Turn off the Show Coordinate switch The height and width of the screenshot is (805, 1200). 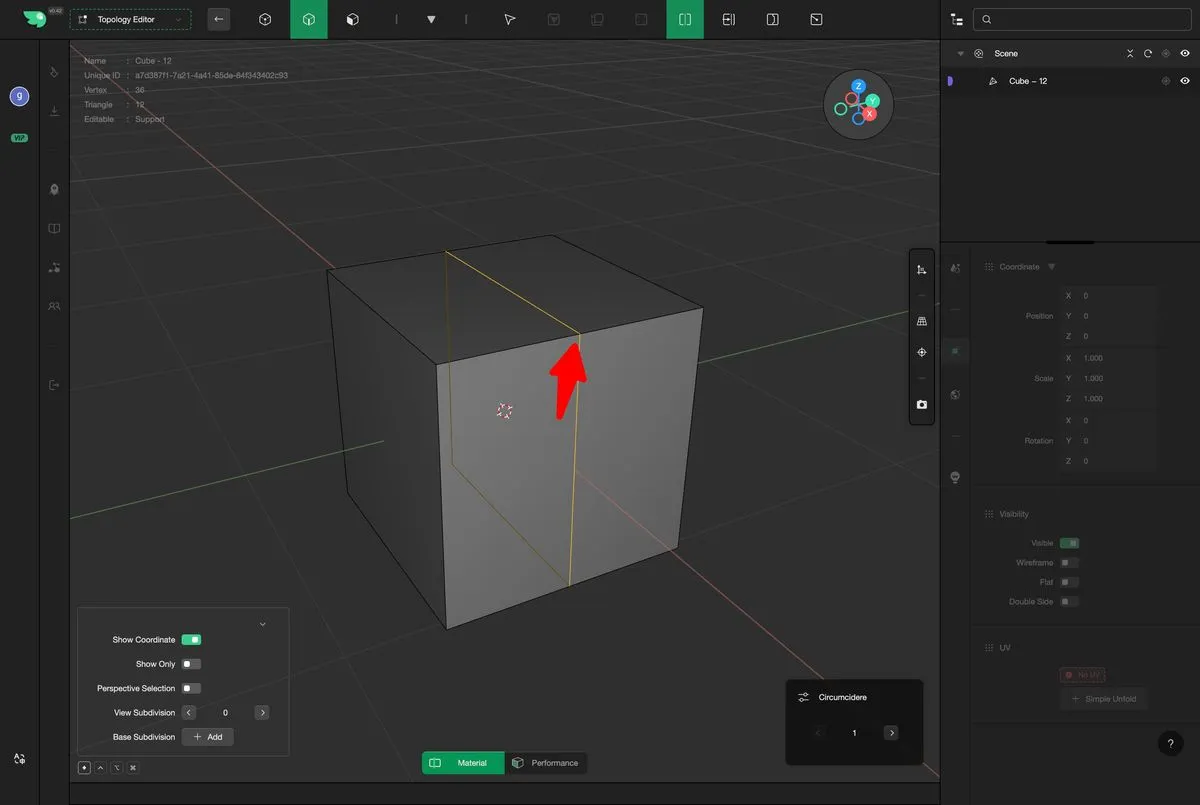(191, 640)
